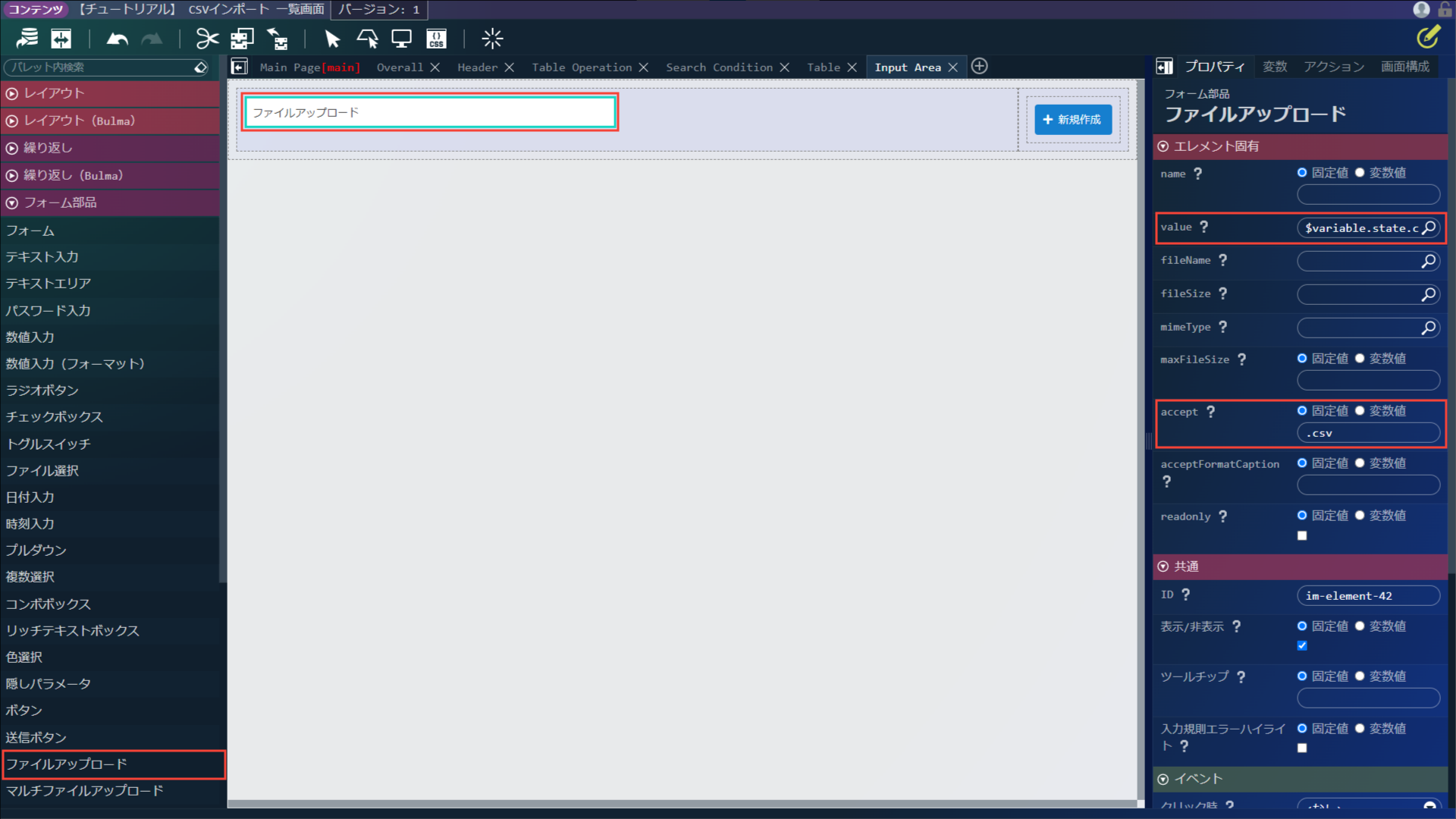Show help for maxFileSize property
The height and width of the screenshot is (819, 1456).
(x=1242, y=359)
